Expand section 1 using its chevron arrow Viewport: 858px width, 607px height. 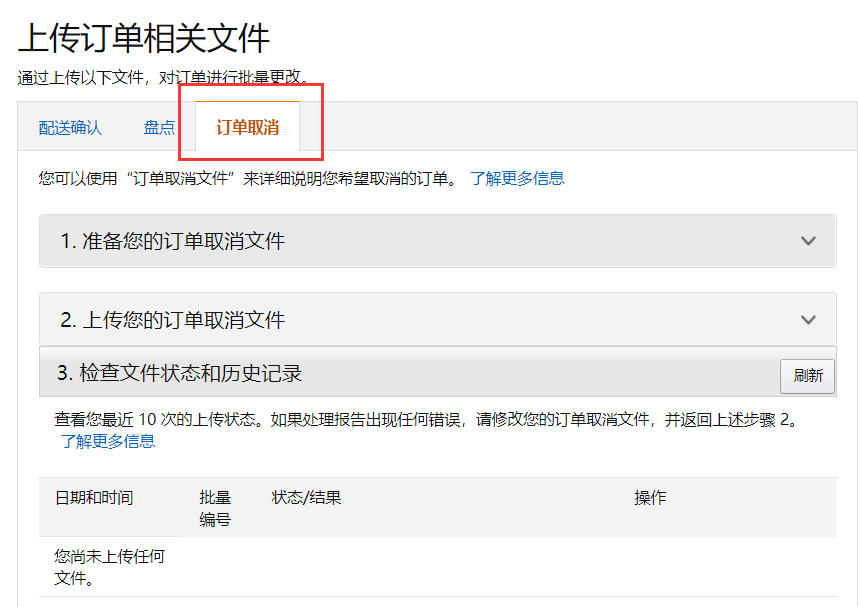point(808,241)
